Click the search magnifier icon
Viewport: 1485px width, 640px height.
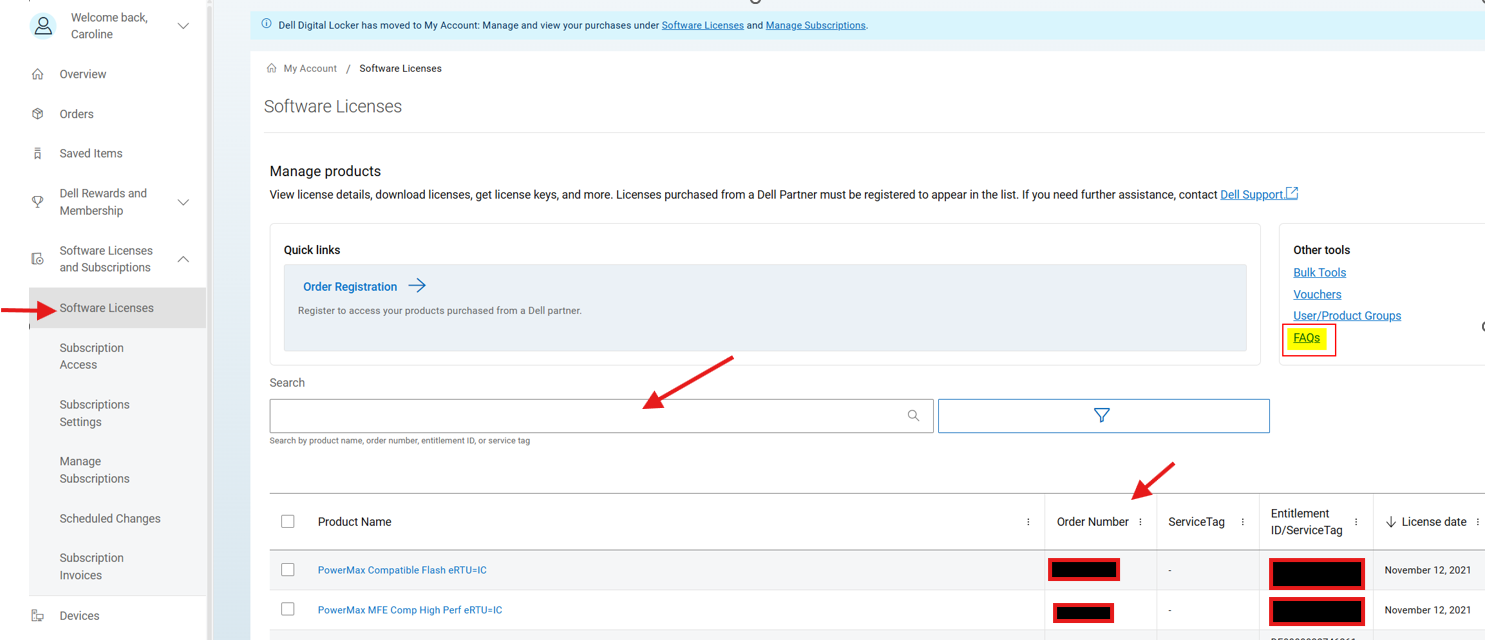click(913, 415)
